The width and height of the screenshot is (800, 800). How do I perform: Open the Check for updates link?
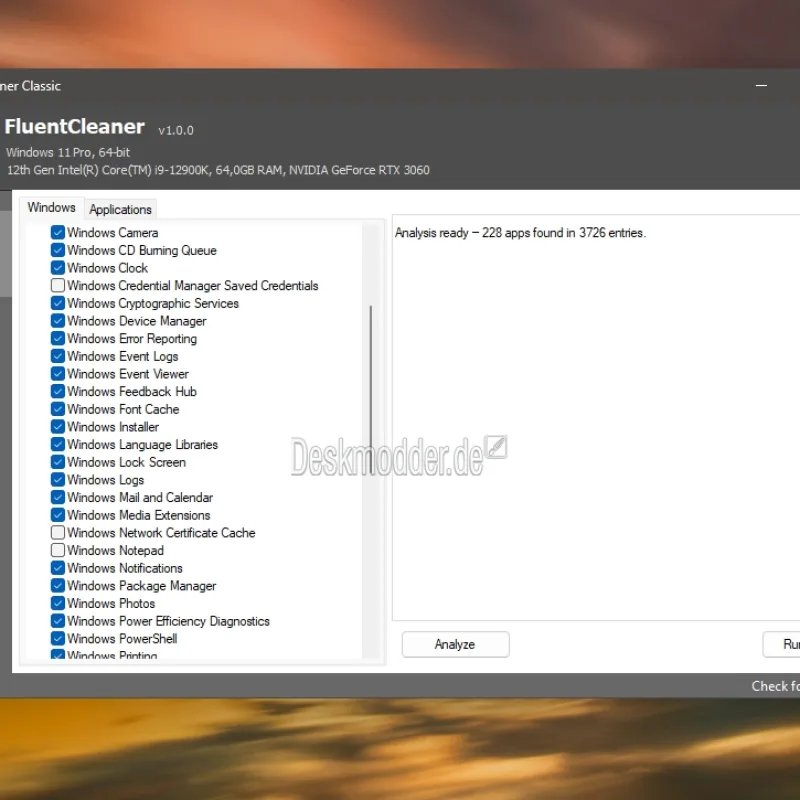[x=776, y=686]
